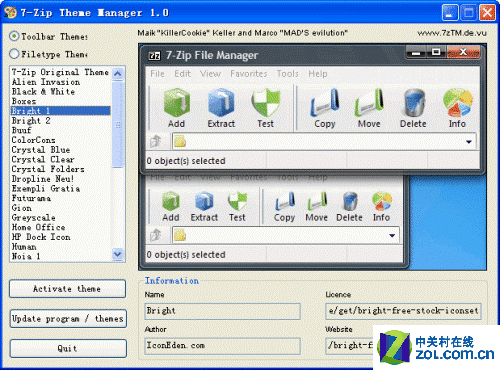Click the Delete bin icon in upper preview
The width and height of the screenshot is (500, 370).
[x=413, y=102]
